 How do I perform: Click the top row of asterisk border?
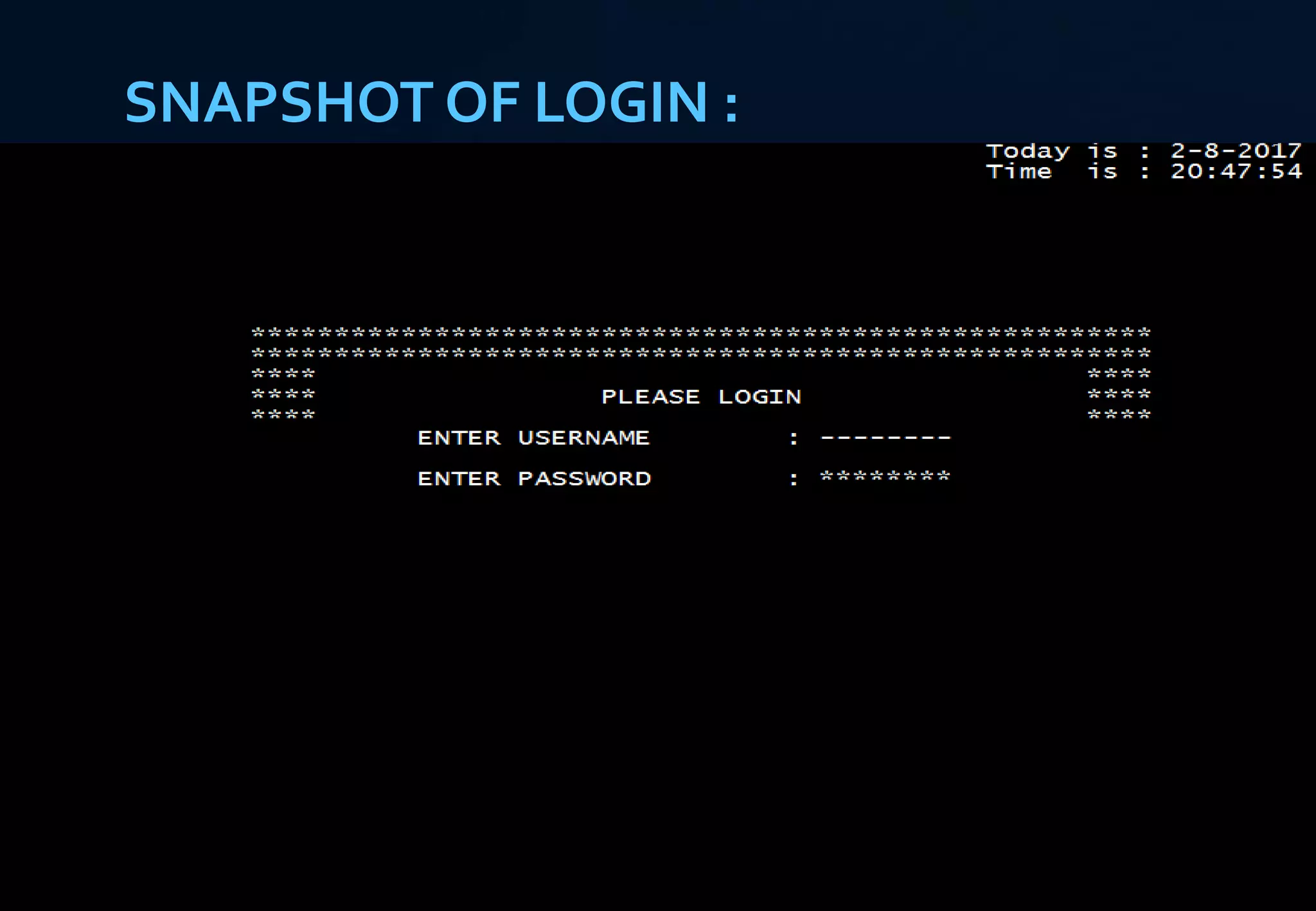click(x=701, y=333)
